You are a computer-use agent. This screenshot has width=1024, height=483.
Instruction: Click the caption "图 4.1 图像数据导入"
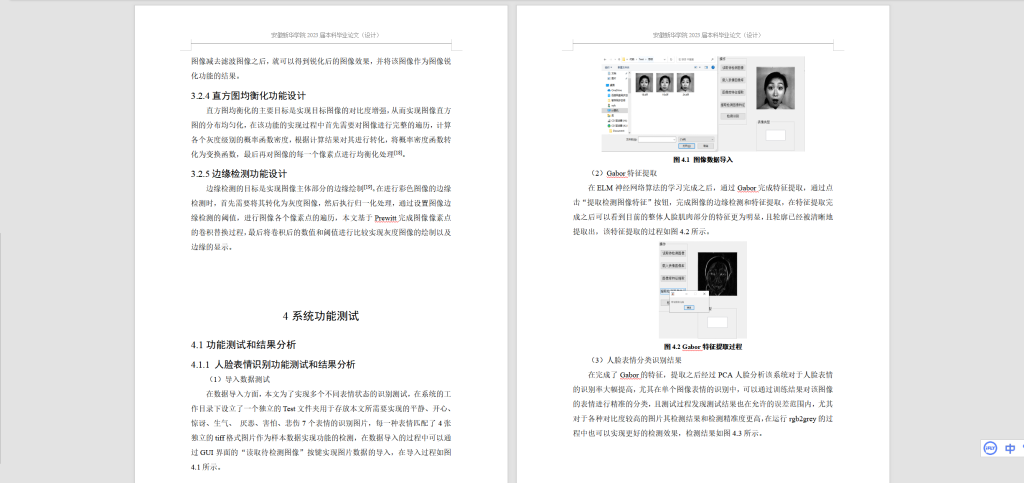(703, 159)
